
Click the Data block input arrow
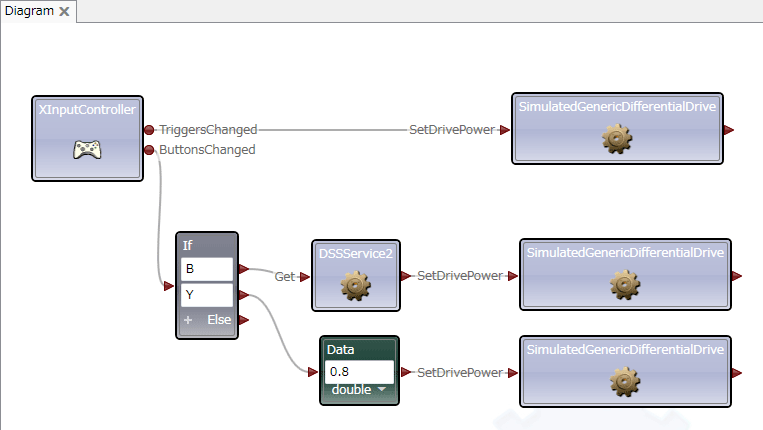pos(313,372)
